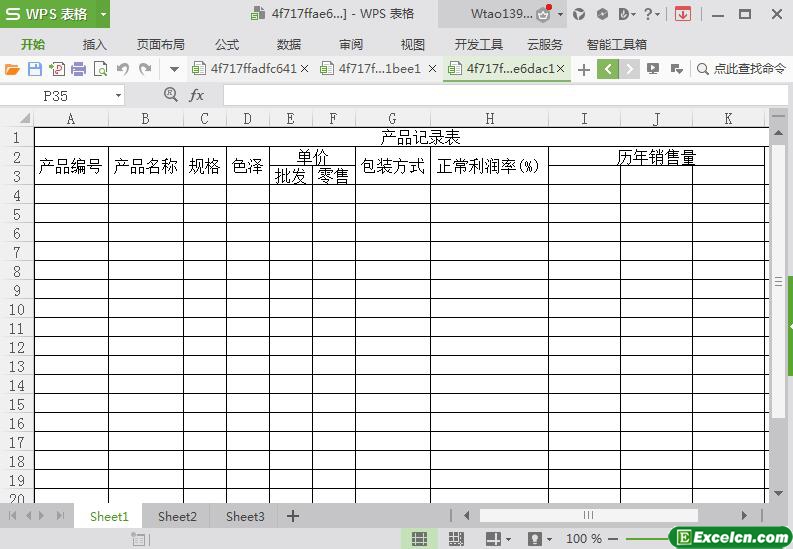Click the presentation screen icon in toolbar
The height and width of the screenshot is (549, 793).
pyautogui.click(x=653, y=69)
